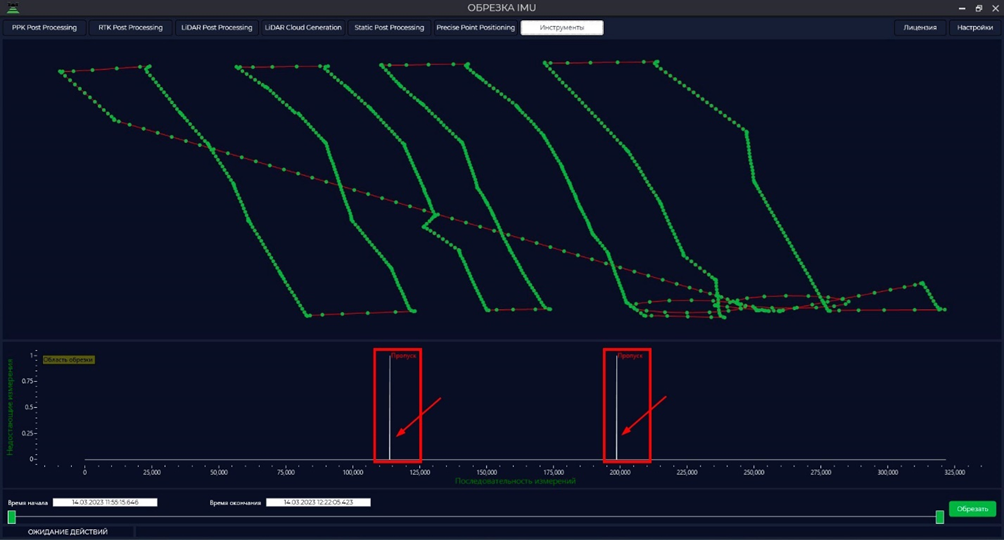Edit the Время начала time field
1004x540 pixels.
(105, 502)
